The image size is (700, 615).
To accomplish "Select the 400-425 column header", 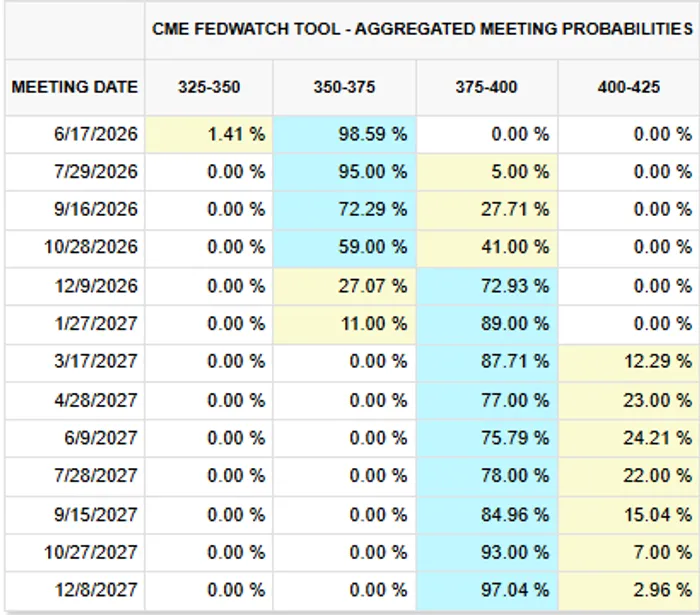I will click(629, 87).
